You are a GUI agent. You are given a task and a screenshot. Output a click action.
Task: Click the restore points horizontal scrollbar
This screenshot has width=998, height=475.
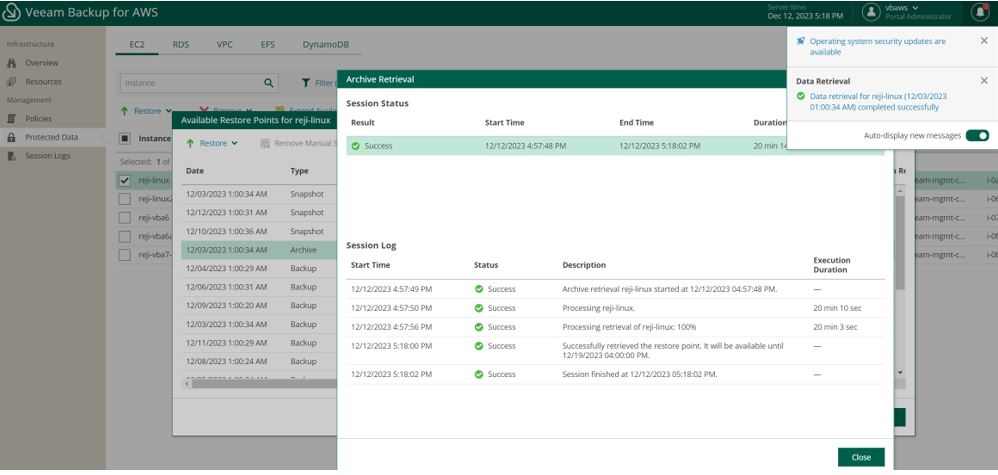pos(264,384)
